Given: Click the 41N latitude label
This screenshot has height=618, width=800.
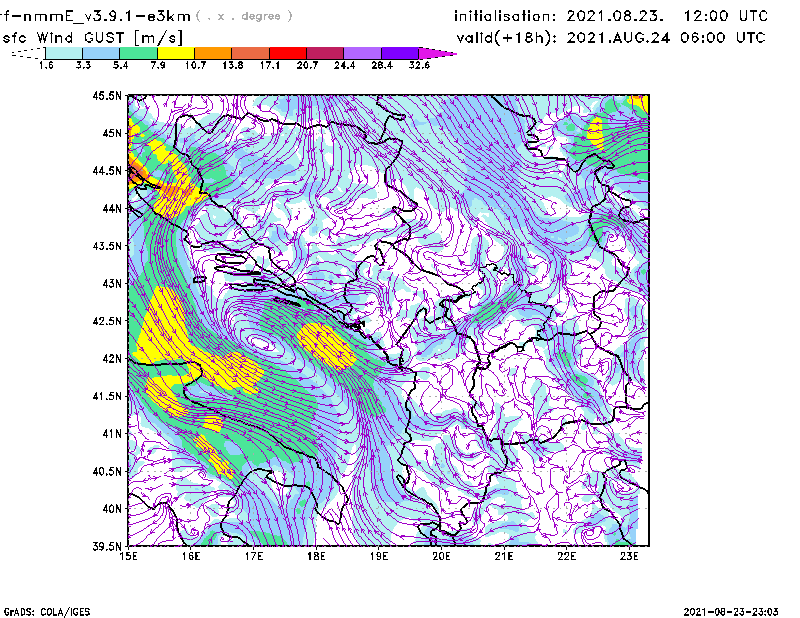Looking at the screenshot, I should tap(112, 433).
